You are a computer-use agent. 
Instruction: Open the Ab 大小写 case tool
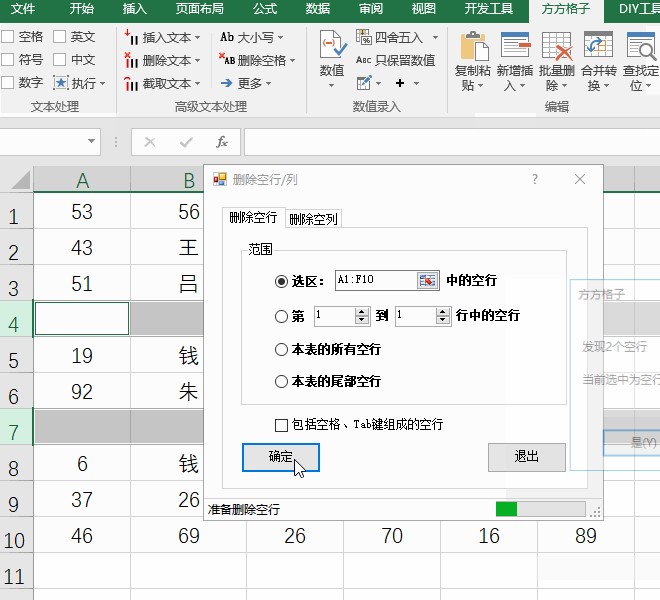(x=252, y=37)
